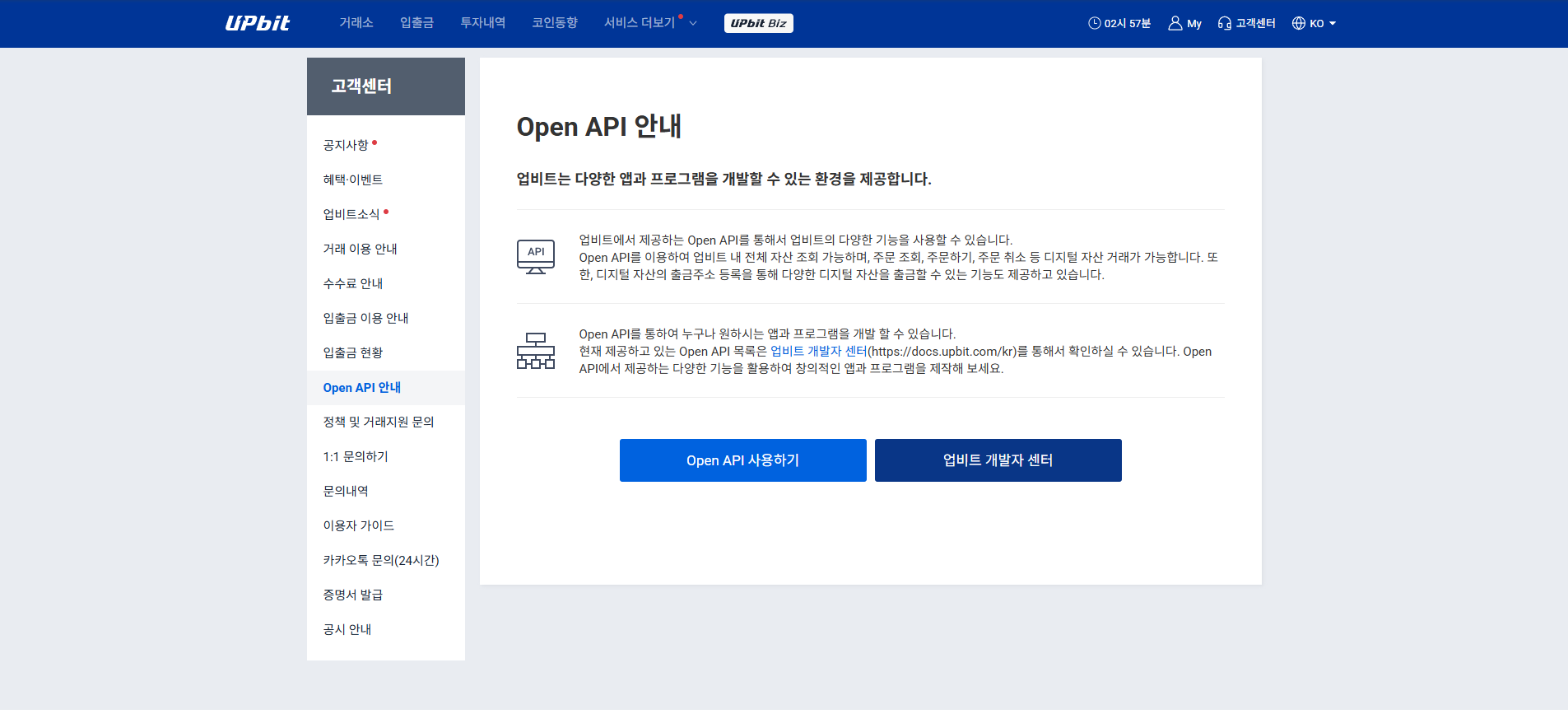Image resolution: width=1568 pixels, height=728 pixels.
Task: Click the Open API 안내 page heading
Action: pos(598,127)
